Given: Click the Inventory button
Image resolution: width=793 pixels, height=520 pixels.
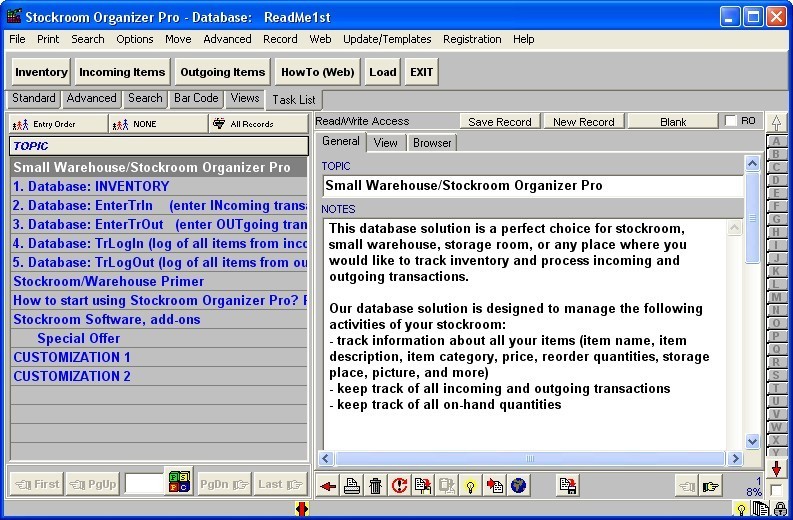Looking at the screenshot, I should (x=41, y=72).
